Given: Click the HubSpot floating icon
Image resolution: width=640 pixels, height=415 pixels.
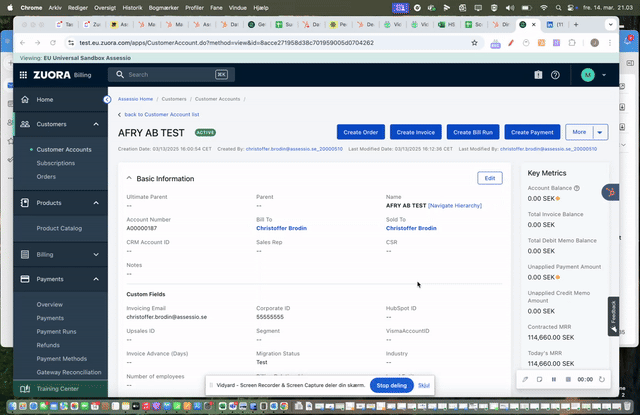Looking at the screenshot, I should [x=611, y=191].
